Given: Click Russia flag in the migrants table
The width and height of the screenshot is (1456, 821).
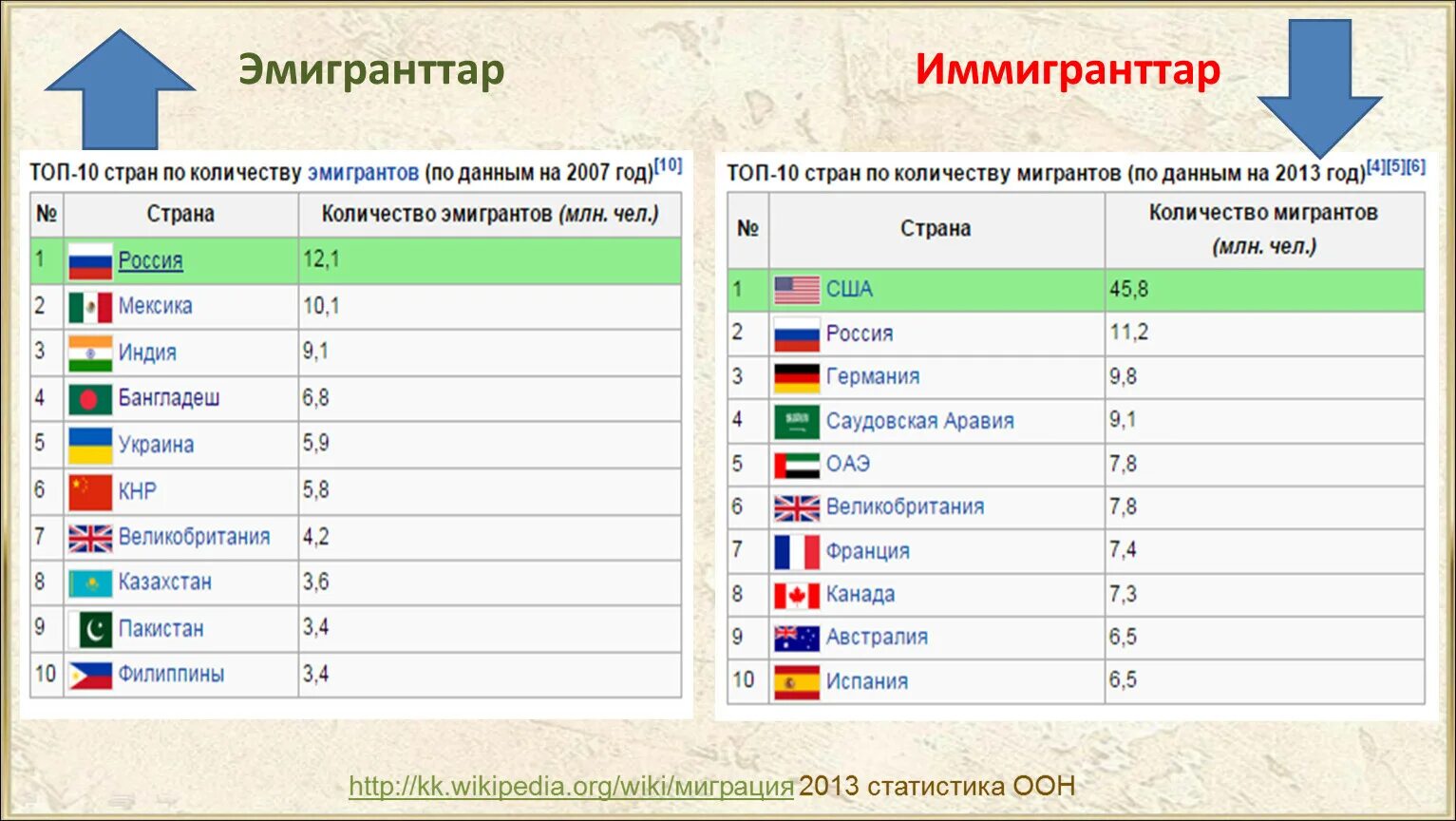Looking at the screenshot, I should tap(796, 334).
